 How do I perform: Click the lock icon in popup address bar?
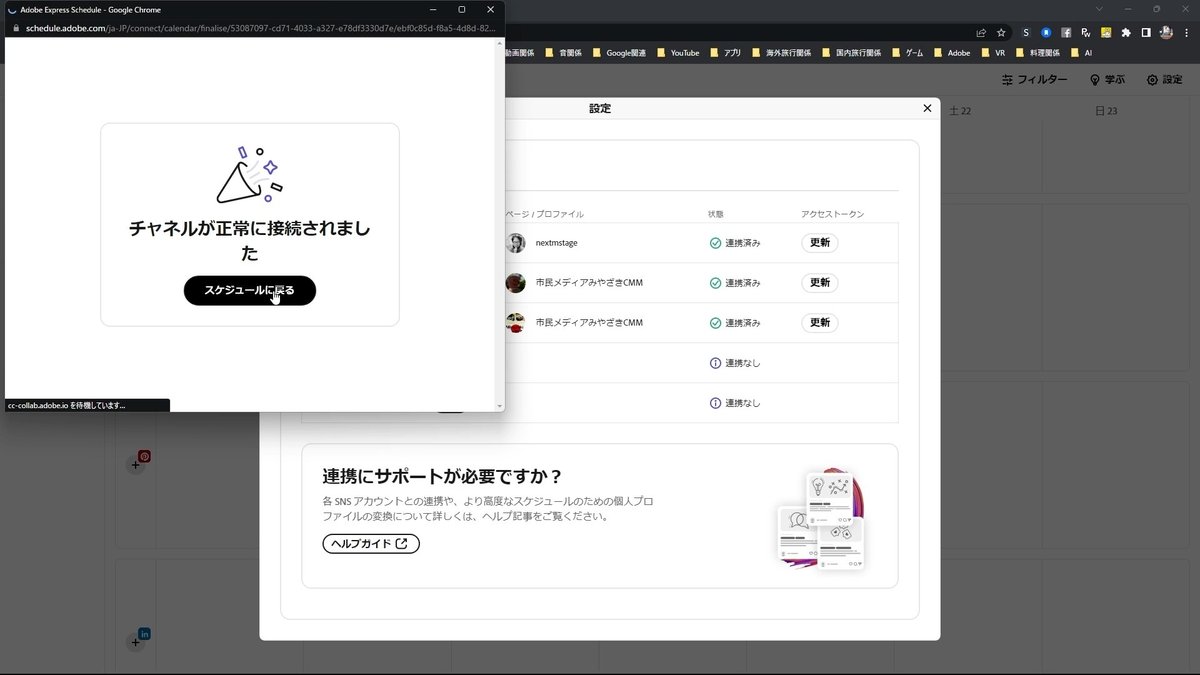[x=14, y=28]
